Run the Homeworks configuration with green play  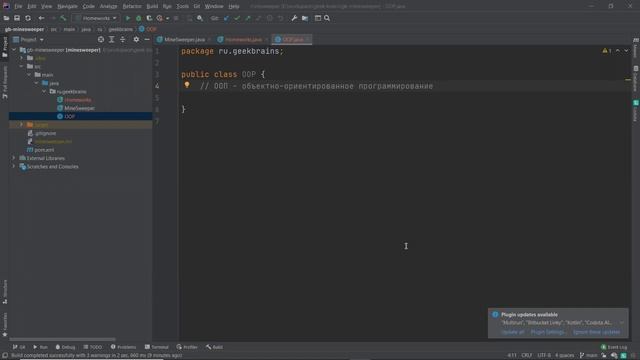tap(128, 18)
